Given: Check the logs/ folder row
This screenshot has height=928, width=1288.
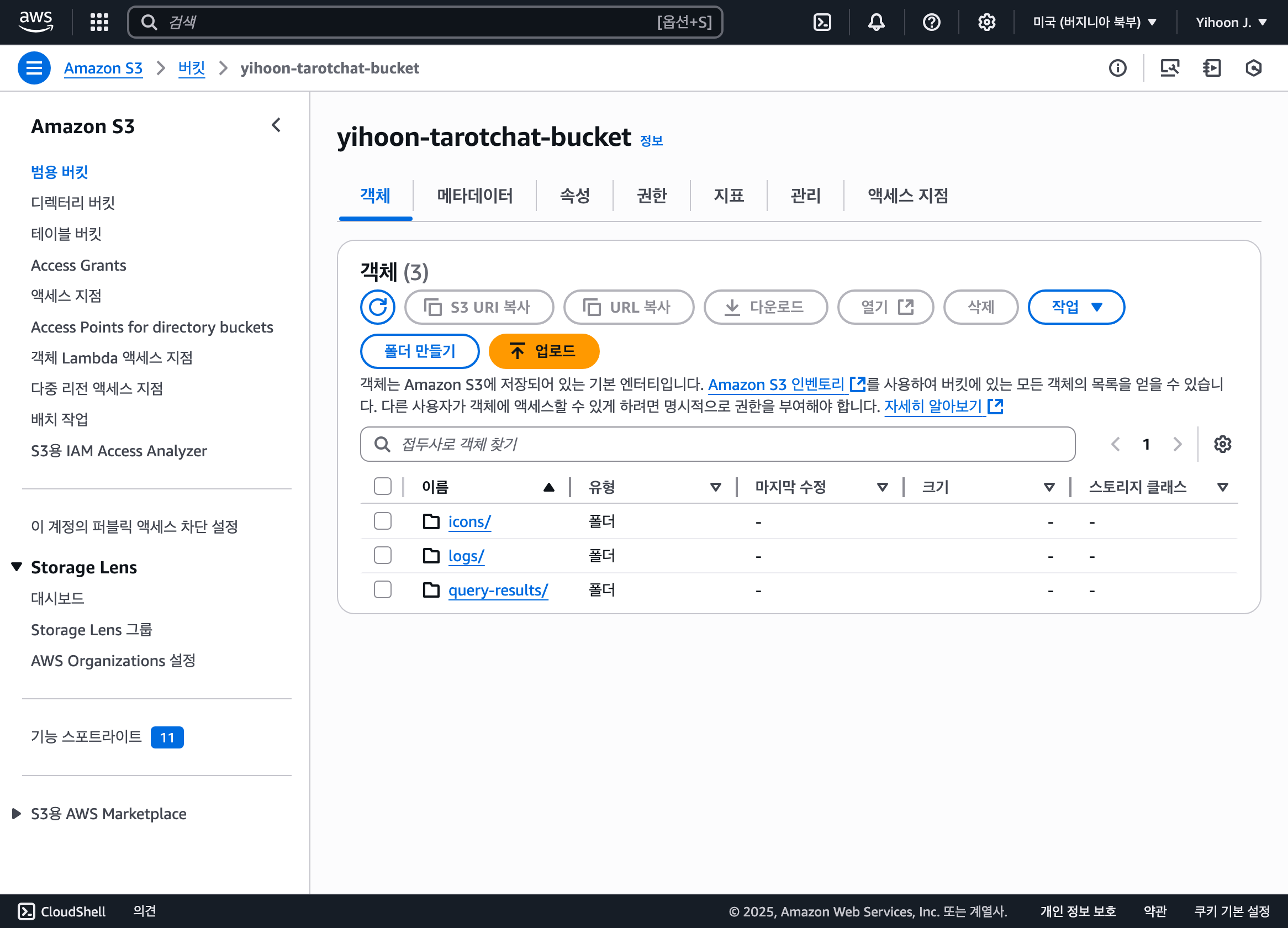Looking at the screenshot, I should (382, 556).
